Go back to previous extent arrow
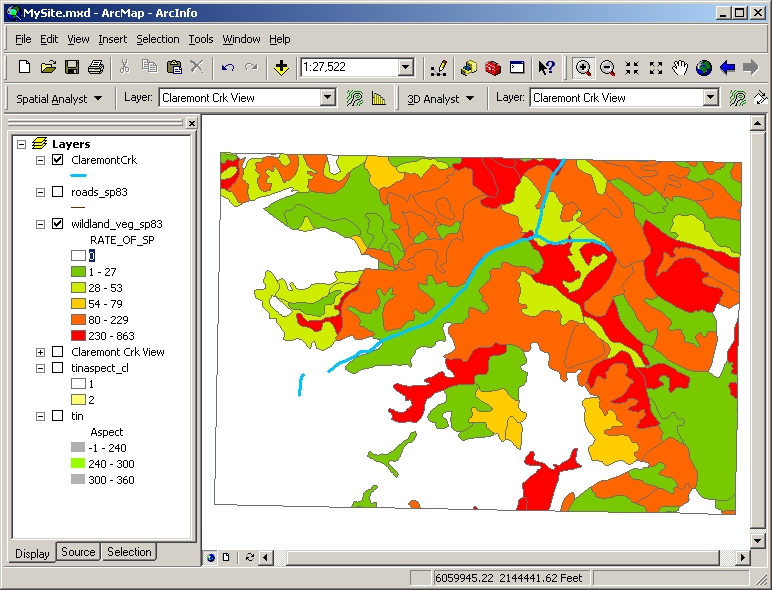Viewport: 772px width, 590px height. click(x=728, y=68)
